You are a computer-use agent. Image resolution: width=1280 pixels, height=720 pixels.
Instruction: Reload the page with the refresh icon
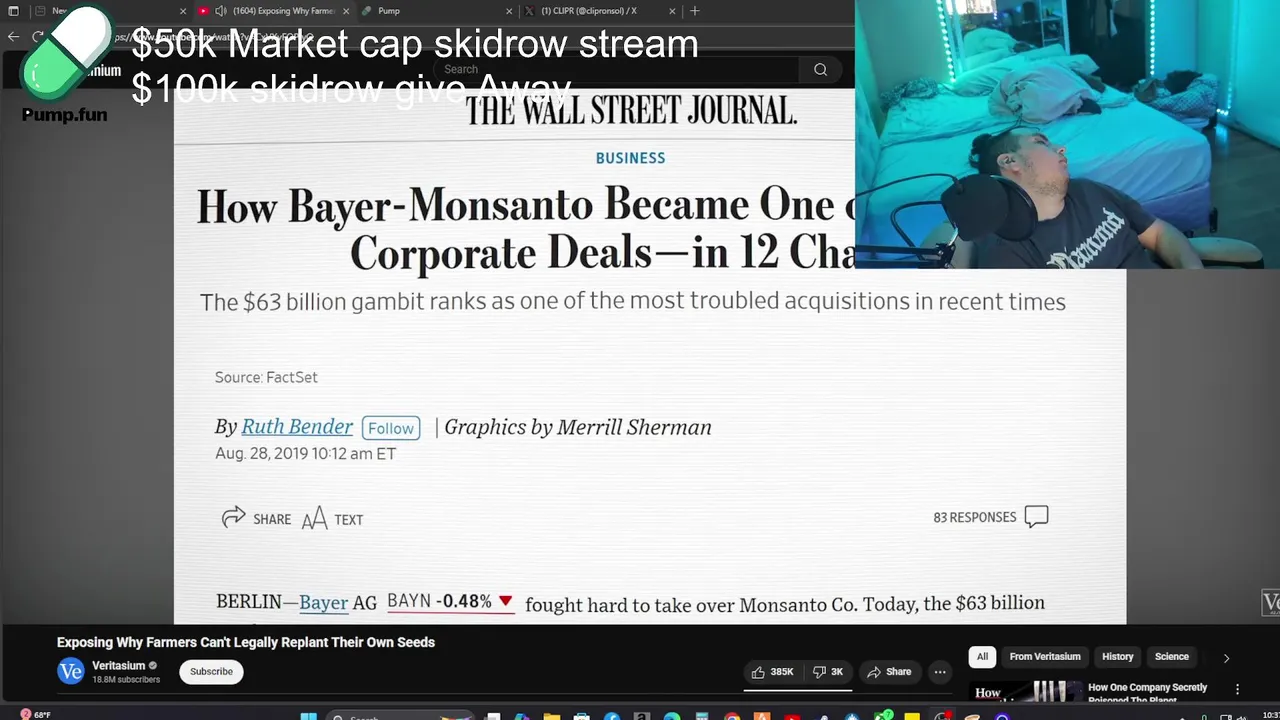pos(38,37)
